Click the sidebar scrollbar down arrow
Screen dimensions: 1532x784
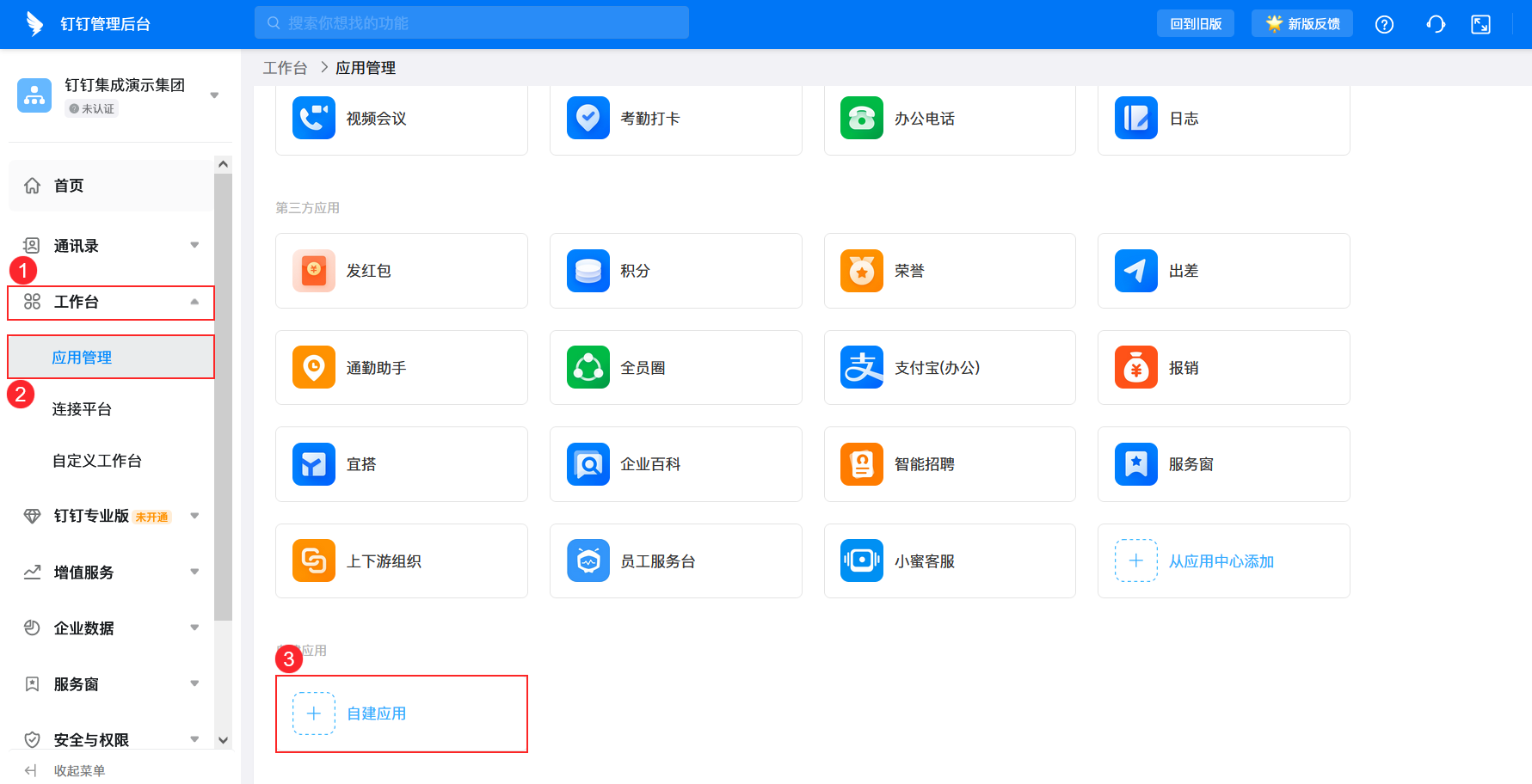click(x=223, y=740)
